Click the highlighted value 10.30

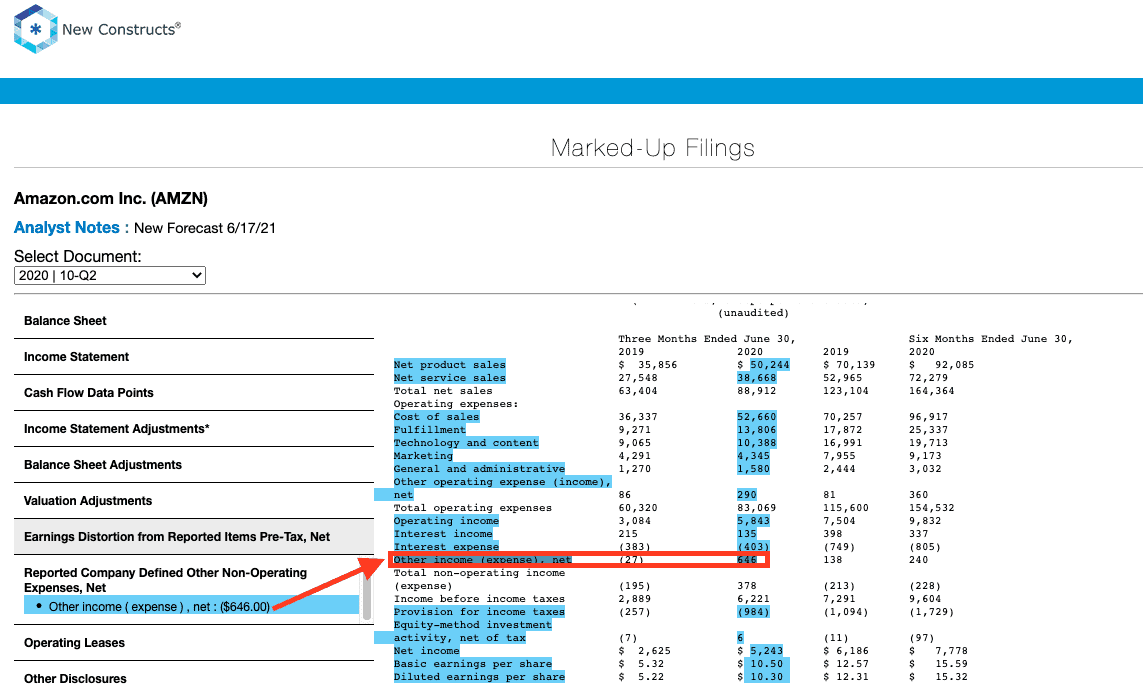point(767,677)
